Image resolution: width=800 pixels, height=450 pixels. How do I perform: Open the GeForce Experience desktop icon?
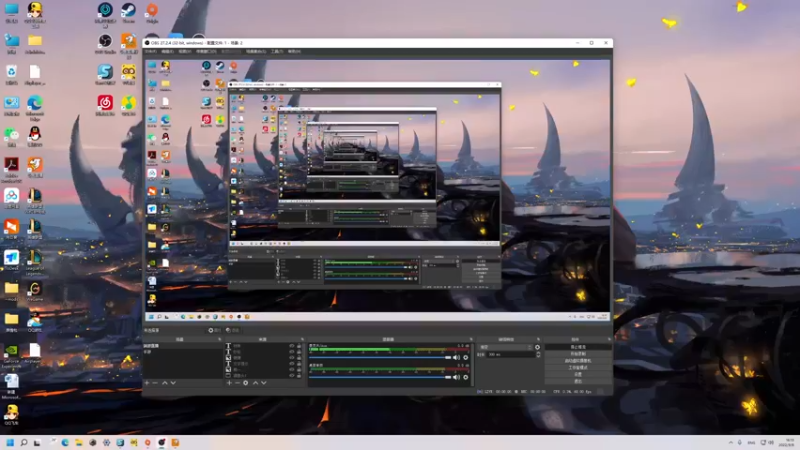point(11,356)
